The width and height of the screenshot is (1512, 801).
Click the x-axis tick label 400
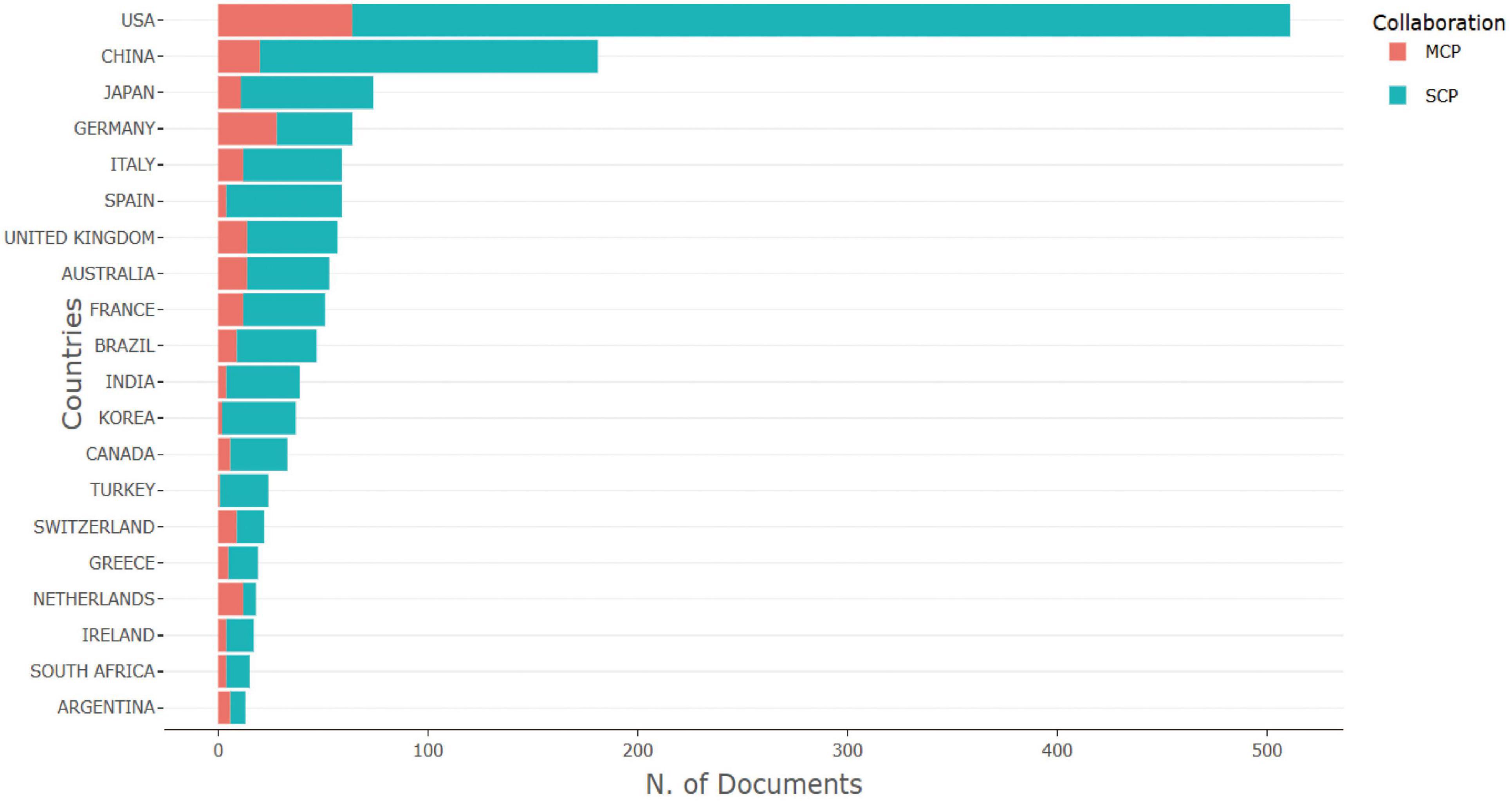pos(1058,750)
